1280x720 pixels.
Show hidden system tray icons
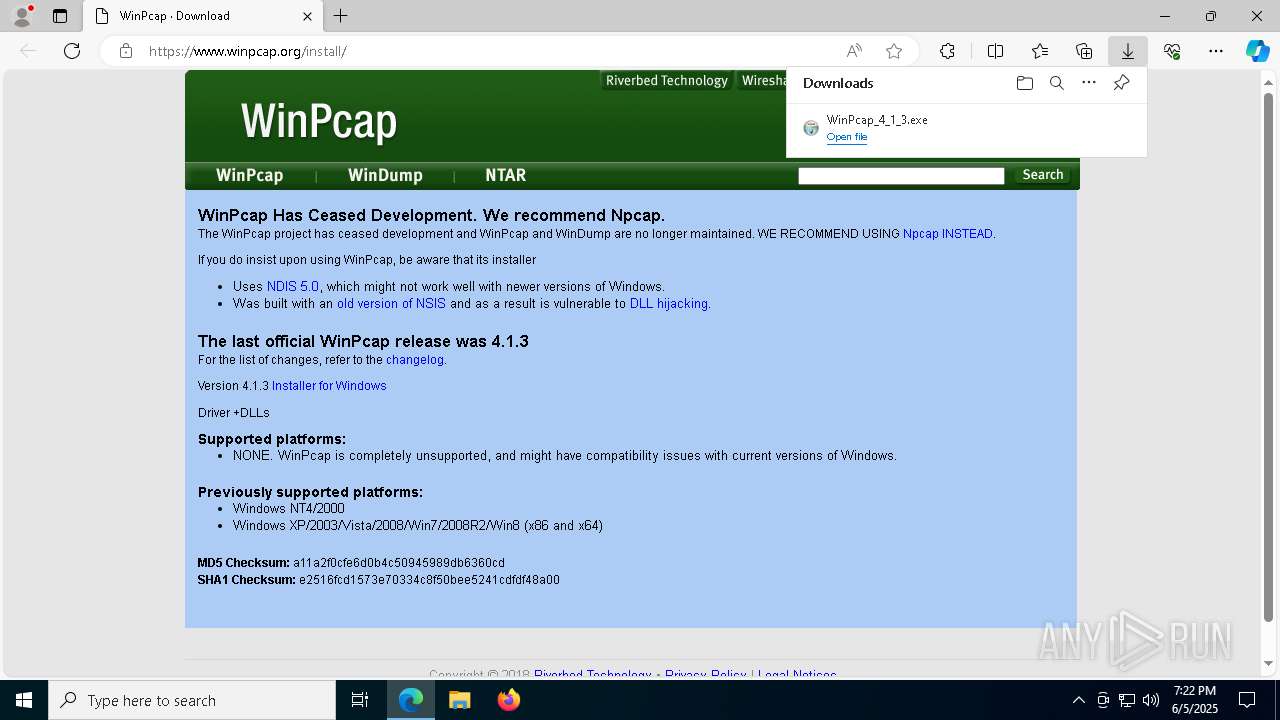point(1078,700)
